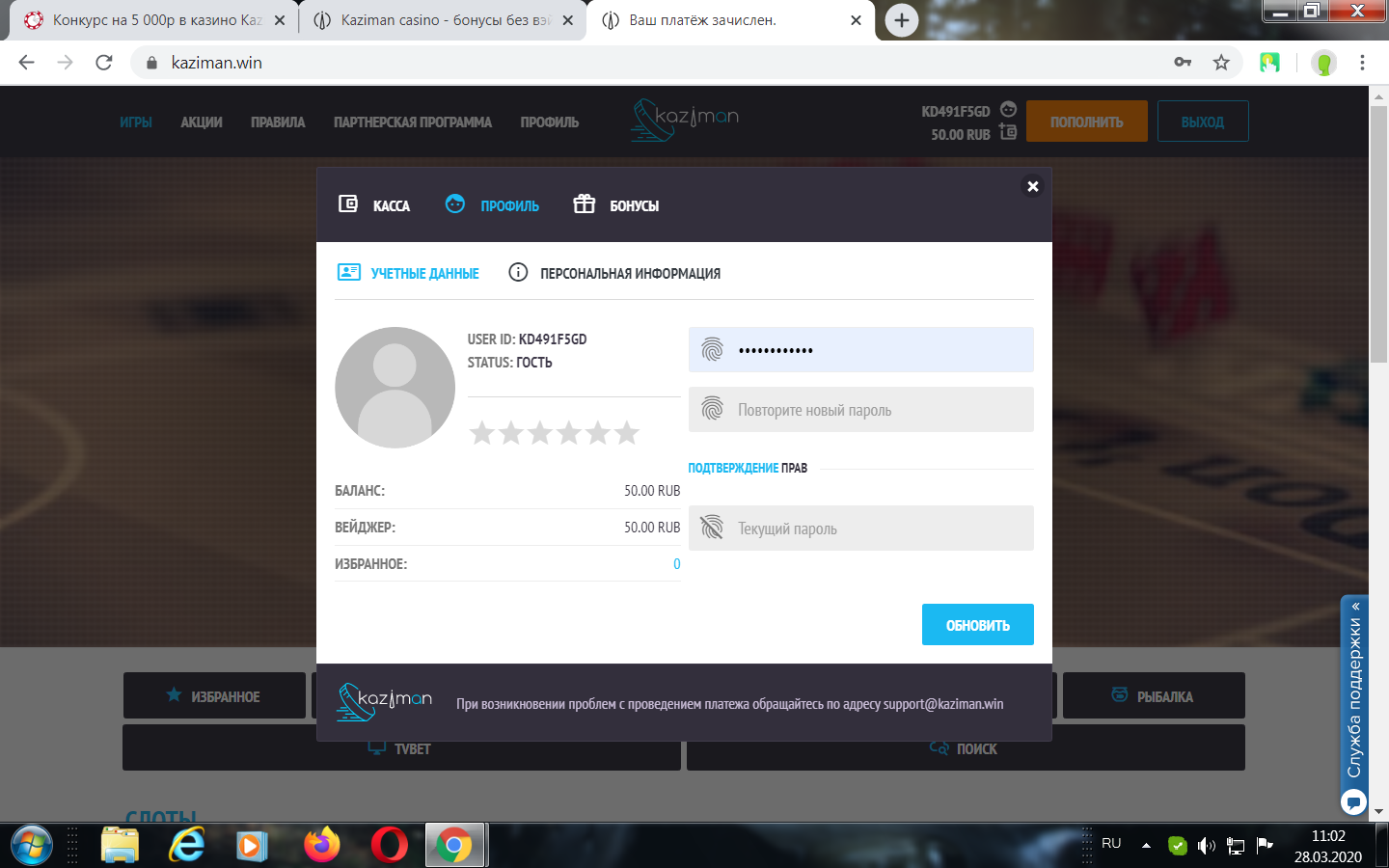Image resolution: width=1389 pixels, height=868 pixels.
Task: Open the Chrome three-dot menu
Action: (1362, 63)
